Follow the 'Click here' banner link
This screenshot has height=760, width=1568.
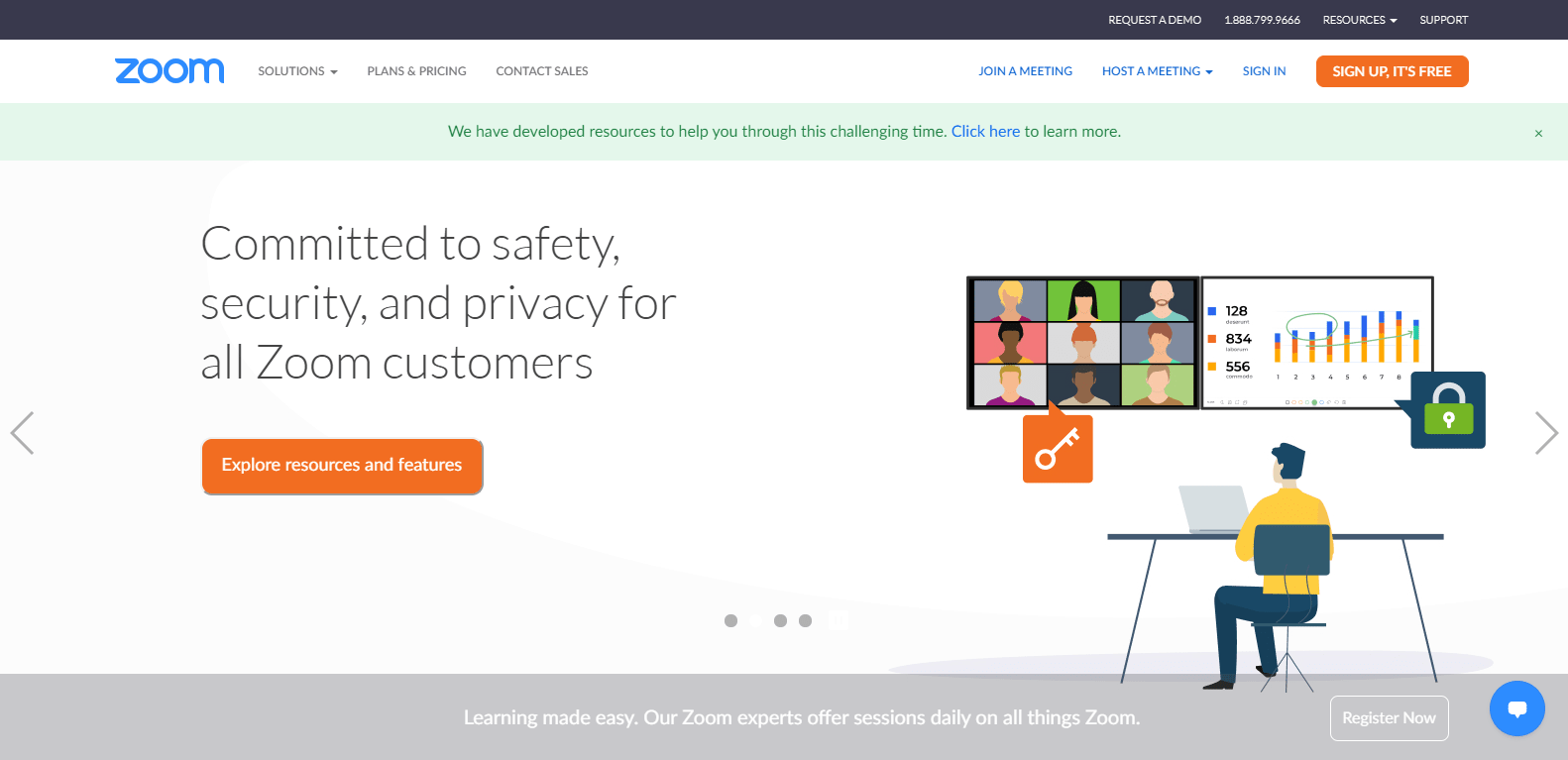click(985, 131)
